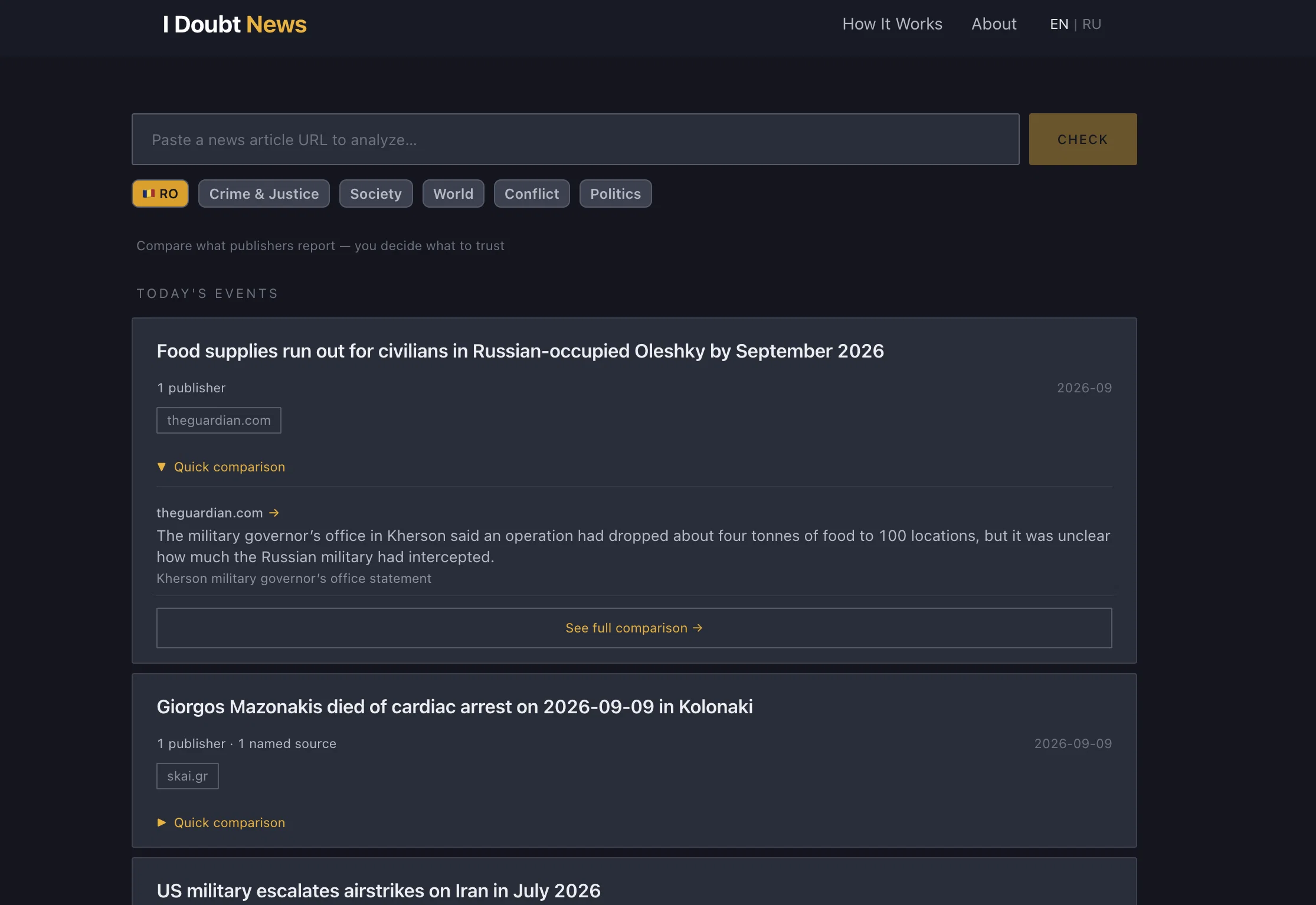Switch language to RU

point(1092,24)
